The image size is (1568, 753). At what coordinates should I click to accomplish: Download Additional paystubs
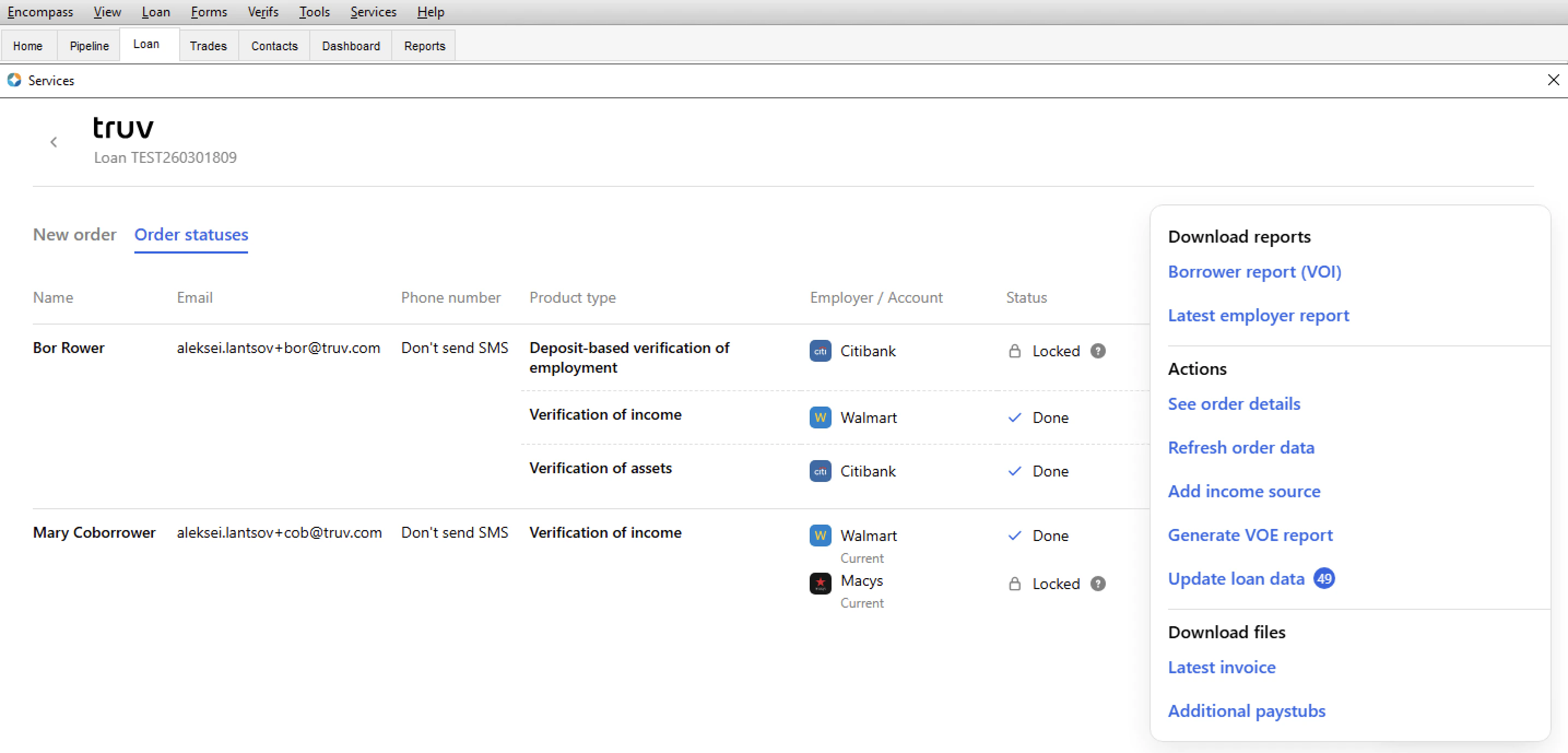pos(1247,710)
